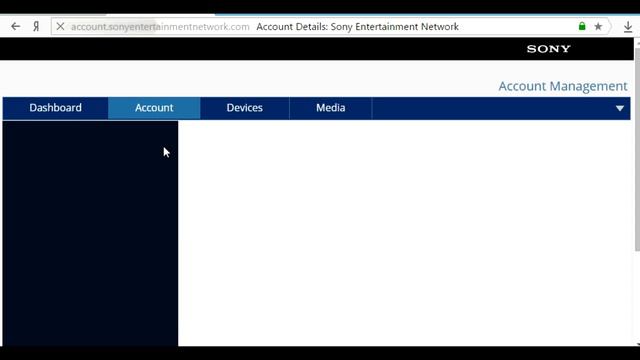Bookmark this page with the star icon

pos(598,27)
